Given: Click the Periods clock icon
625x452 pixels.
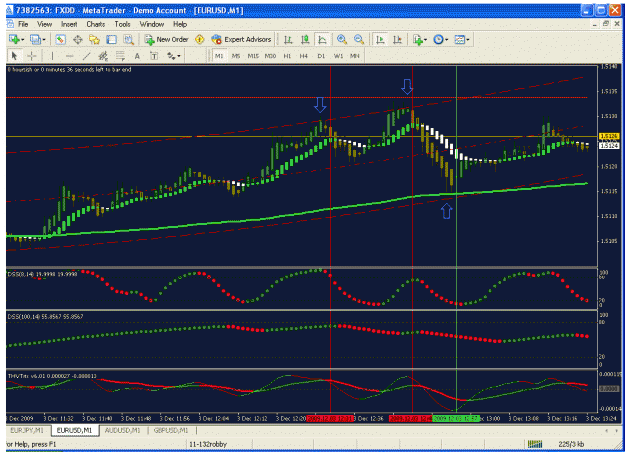Looking at the screenshot, I should tap(438, 39).
